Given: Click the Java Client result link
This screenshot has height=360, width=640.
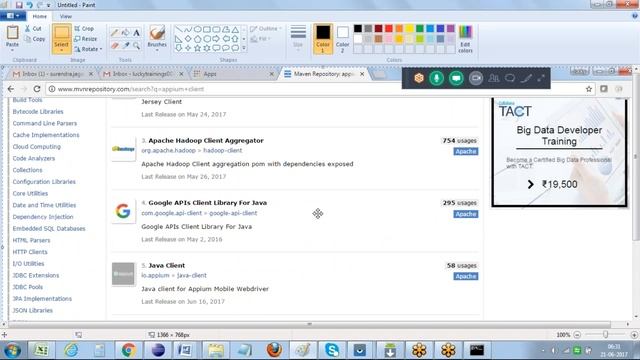Looking at the screenshot, I should [x=167, y=265].
